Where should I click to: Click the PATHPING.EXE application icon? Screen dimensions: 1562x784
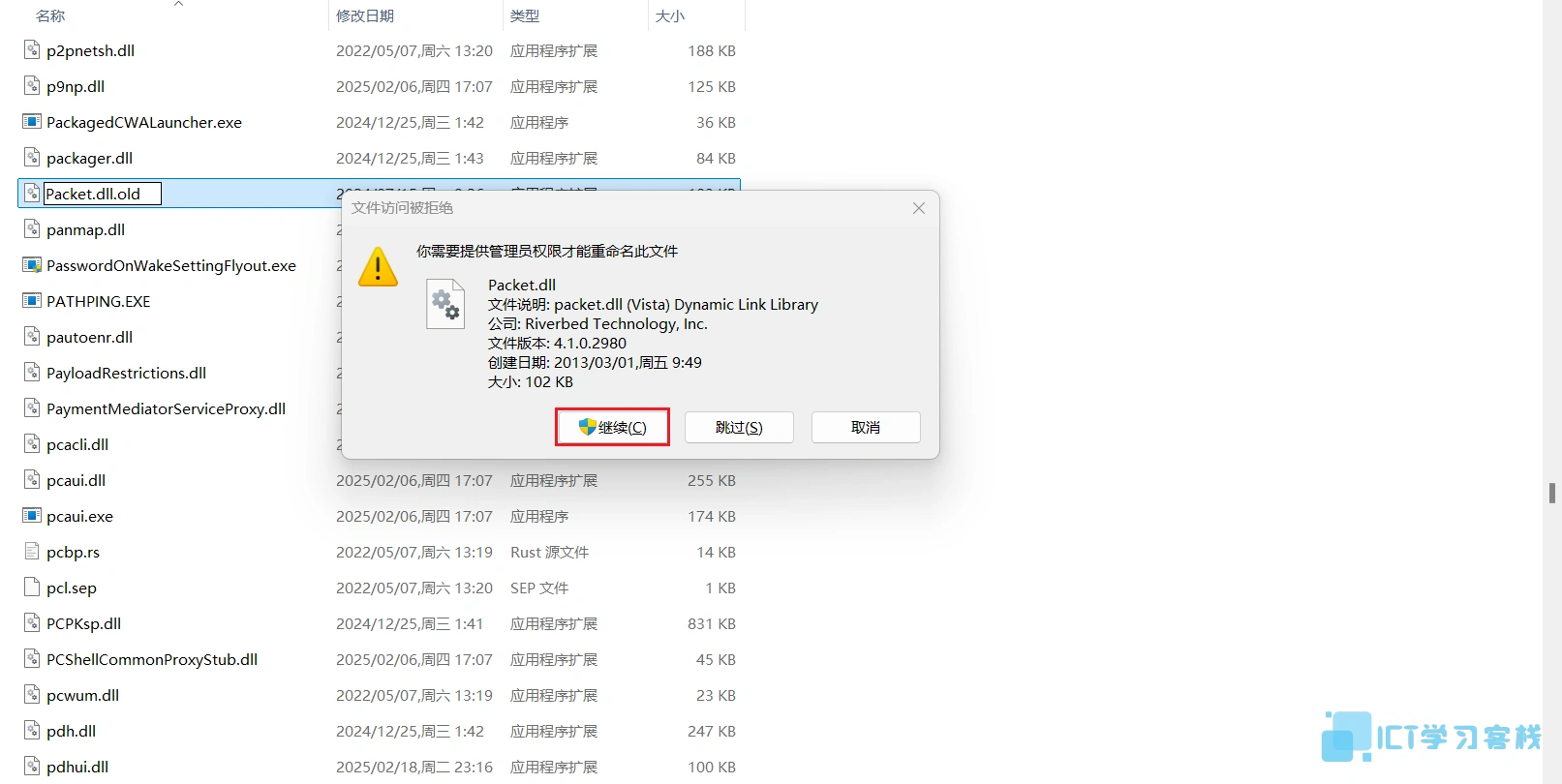[32, 301]
